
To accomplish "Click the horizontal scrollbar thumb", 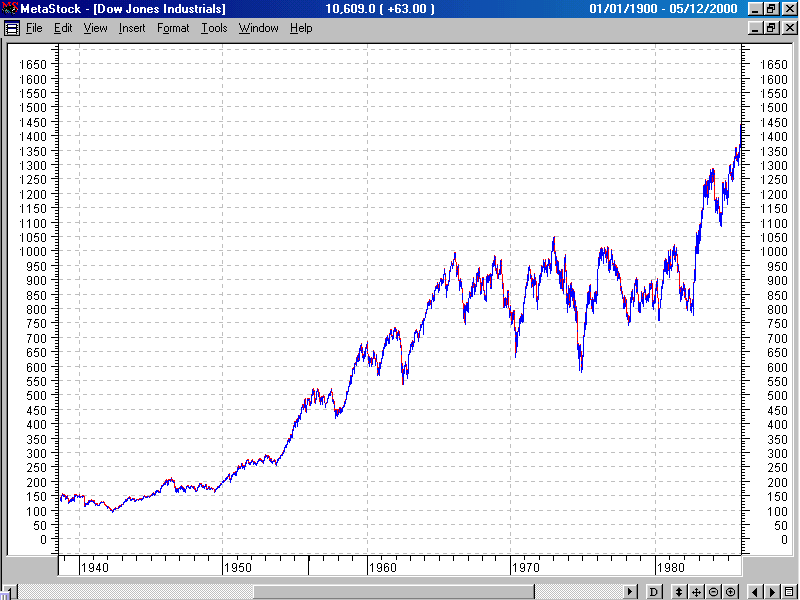I will 393,592.
